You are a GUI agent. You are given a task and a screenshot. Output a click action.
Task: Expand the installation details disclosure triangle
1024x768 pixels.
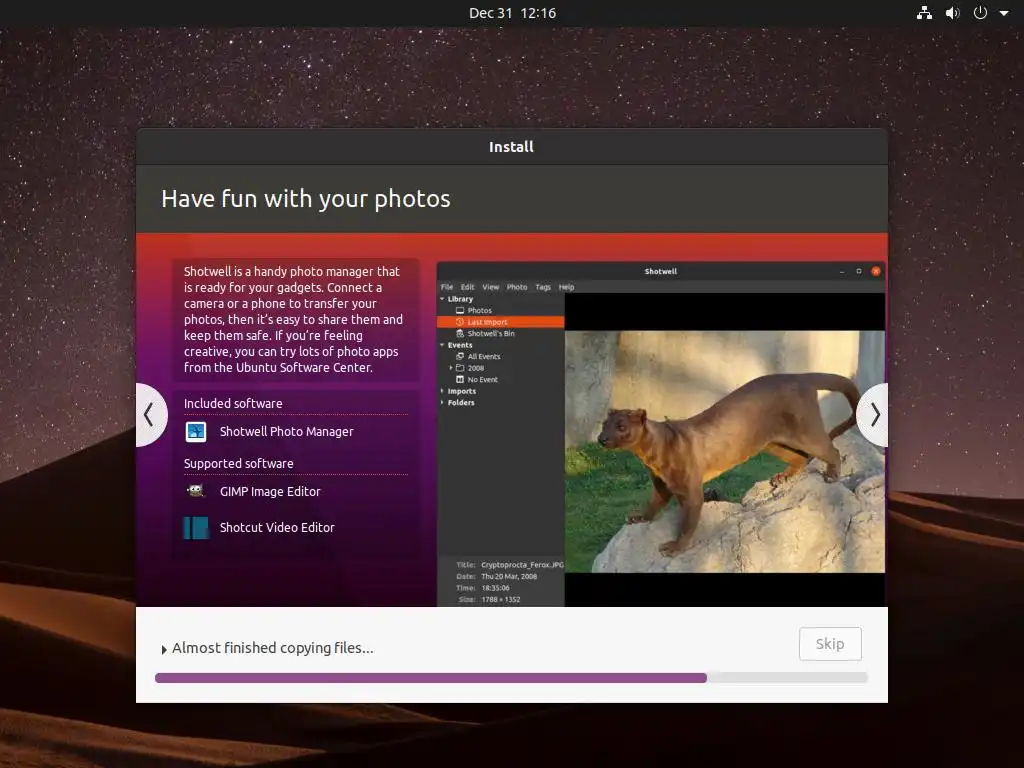tap(164, 649)
